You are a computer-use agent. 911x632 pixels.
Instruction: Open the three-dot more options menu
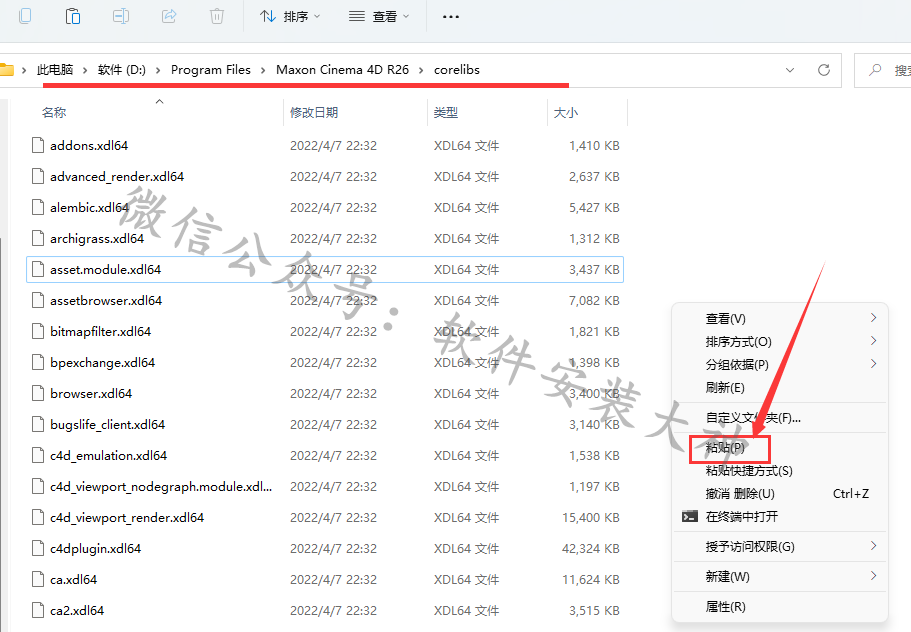(x=451, y=17)
